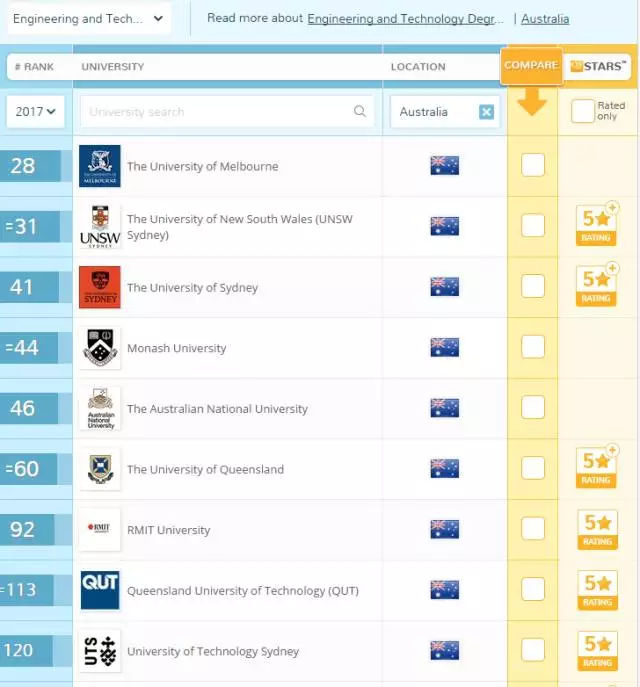
Task: Open the Australia location dropdown
Action: click(445, 112)
